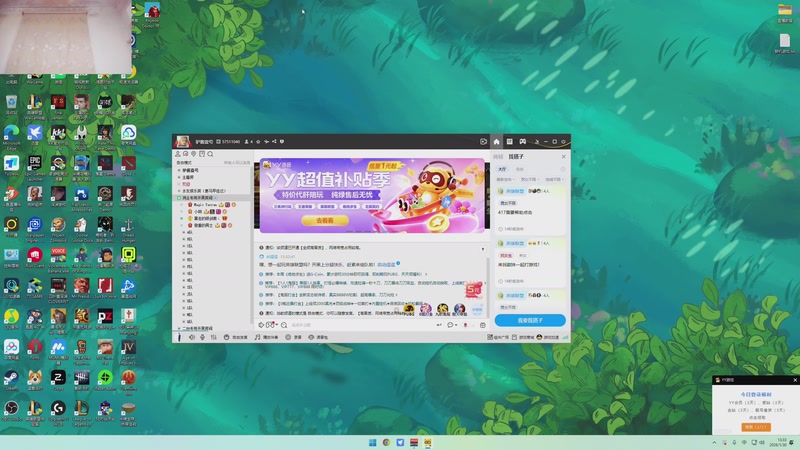
Task: Click the 自由发言 speaking mode button
Action: click(x=236, y=337)
